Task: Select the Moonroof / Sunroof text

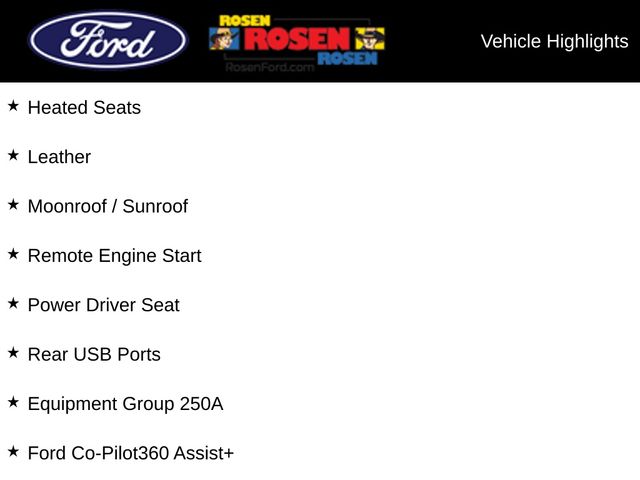Action: click(107, 206)
